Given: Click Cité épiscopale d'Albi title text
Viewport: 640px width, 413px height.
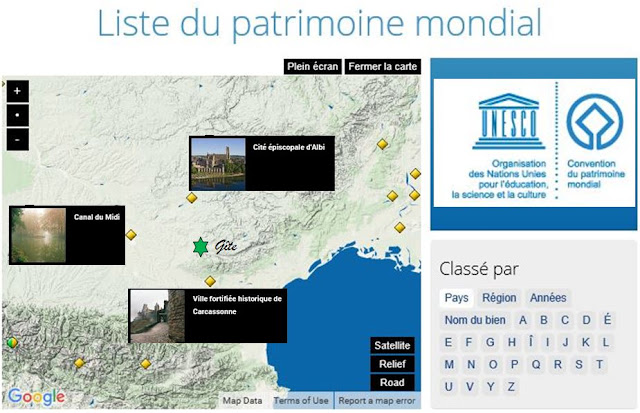Looking at the screenshot, I should pyautogui.click(x=289, y=147).
